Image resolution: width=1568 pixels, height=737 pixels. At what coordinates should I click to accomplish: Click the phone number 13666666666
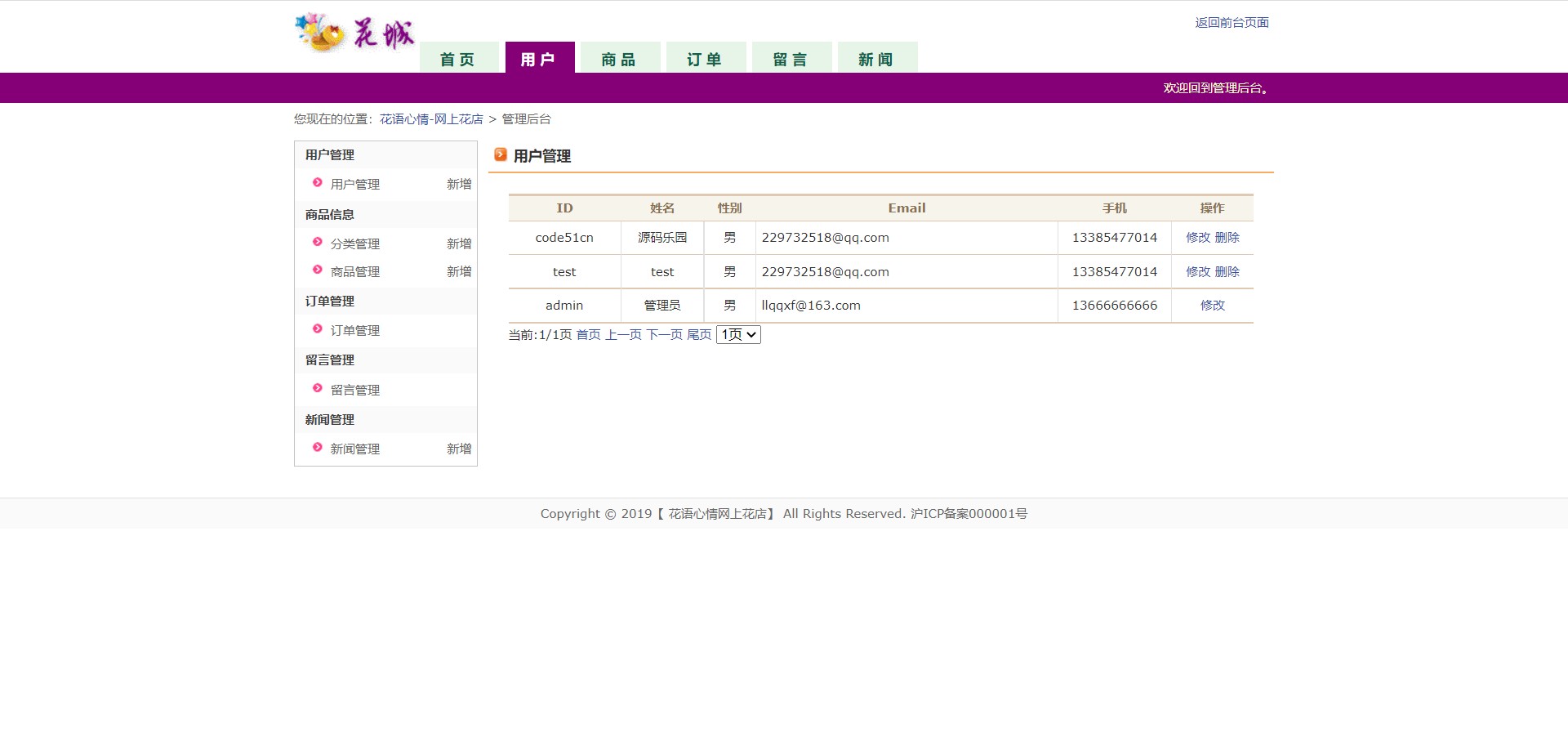(1115, 306)
